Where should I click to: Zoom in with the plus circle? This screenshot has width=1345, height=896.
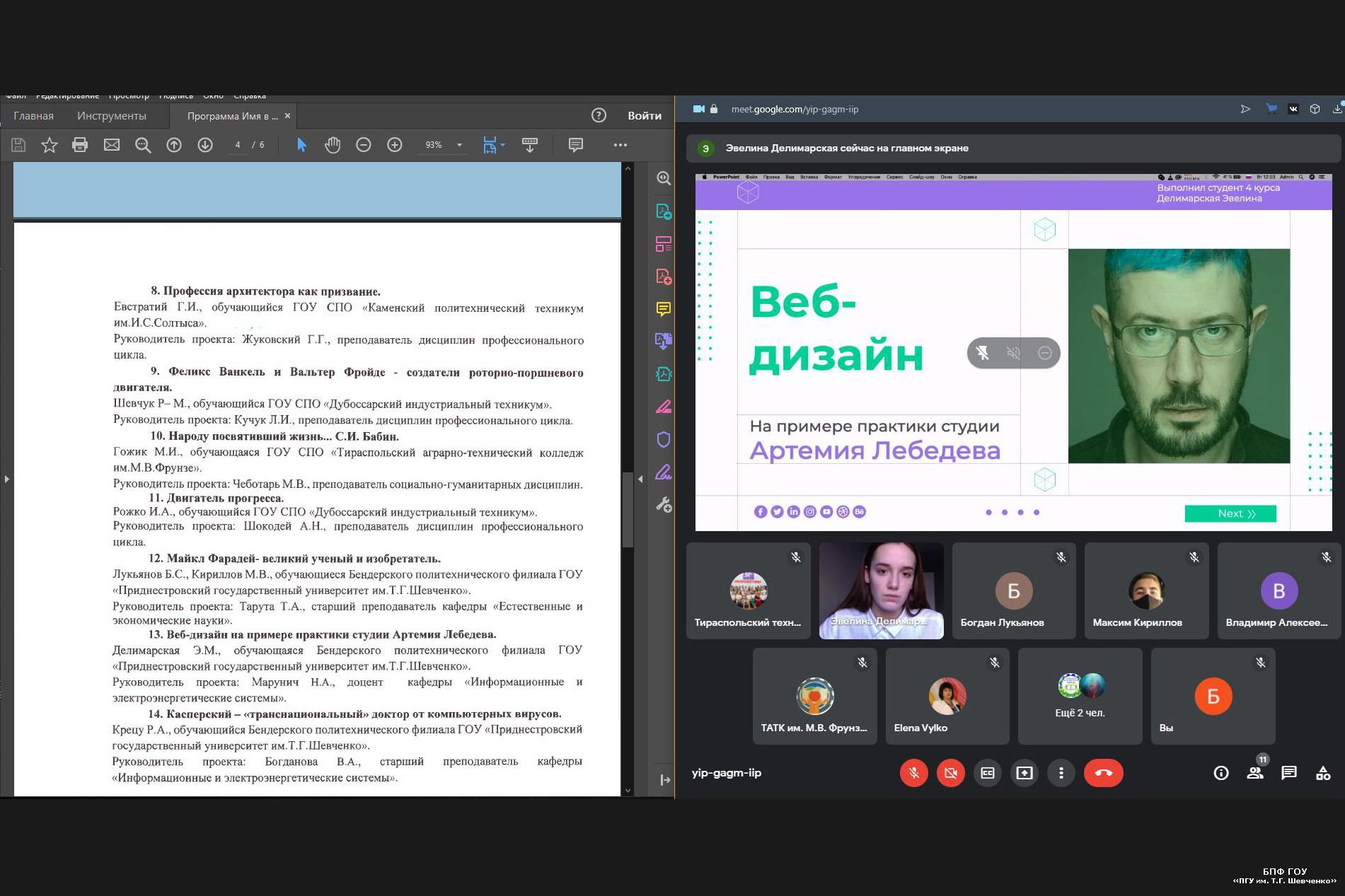395,145
